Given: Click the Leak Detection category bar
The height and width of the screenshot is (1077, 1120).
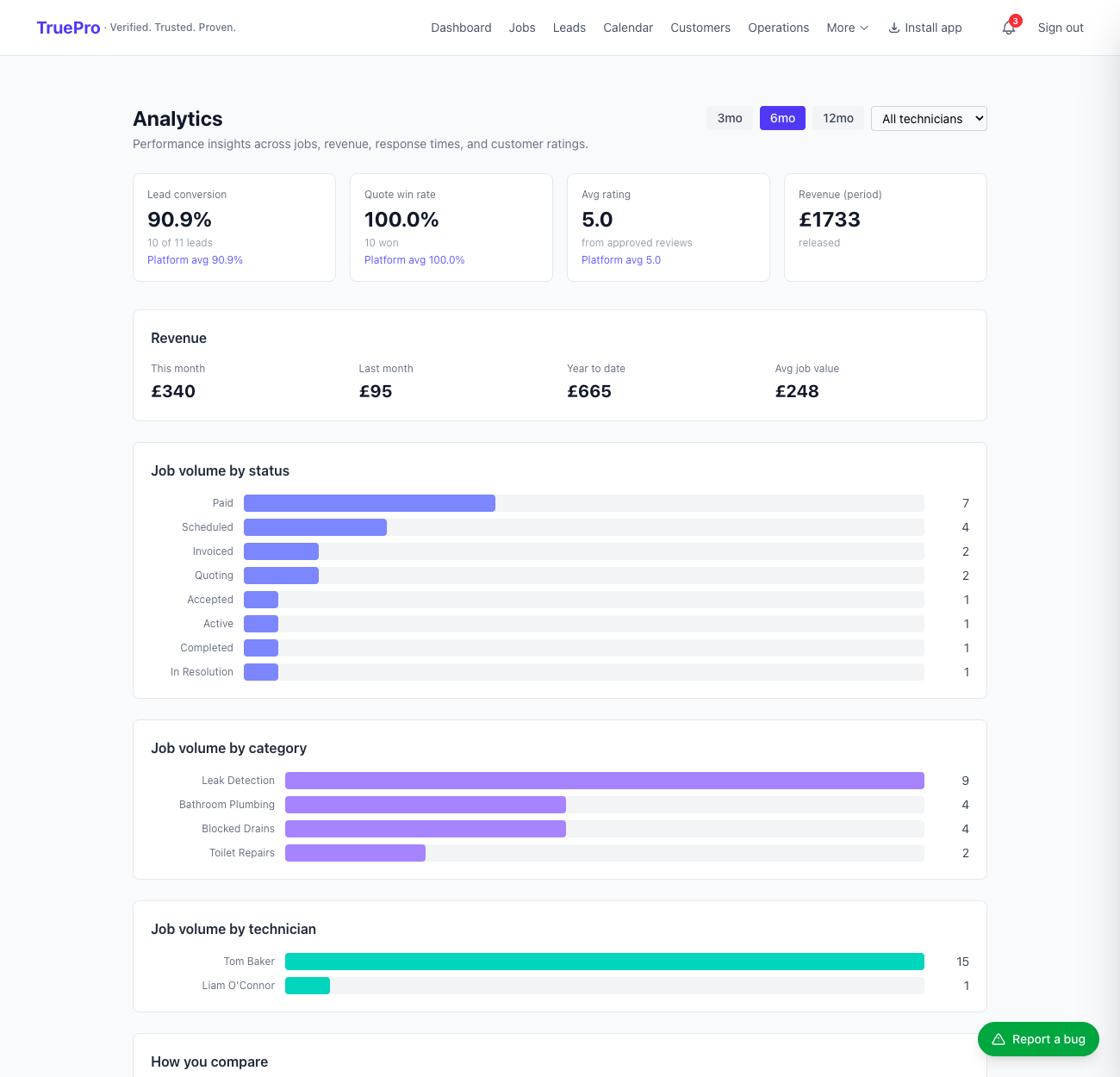Looking at the screenshot, I should (x=605, y=781).
